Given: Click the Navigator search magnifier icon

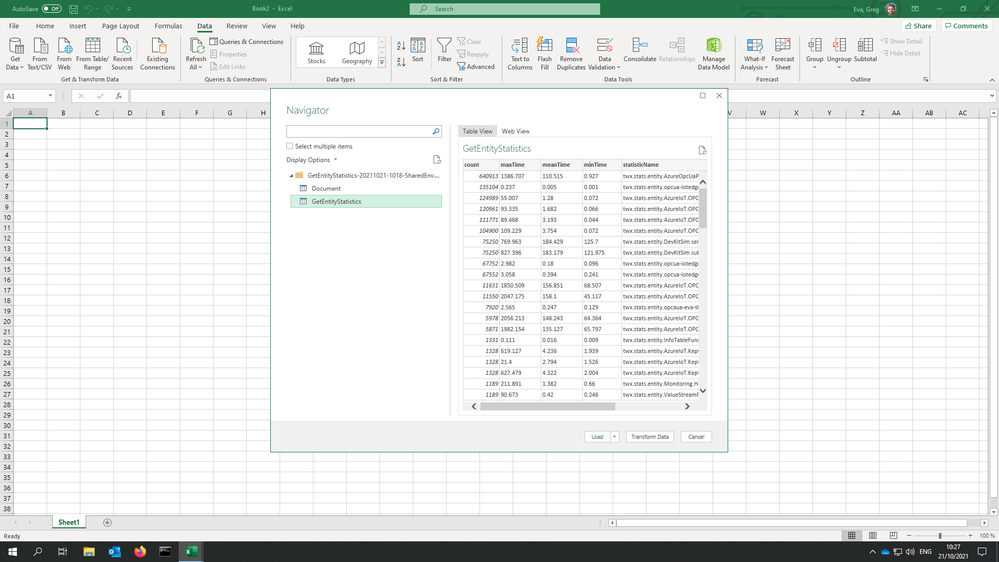Looking at the screenshot, I should (436, 131).
